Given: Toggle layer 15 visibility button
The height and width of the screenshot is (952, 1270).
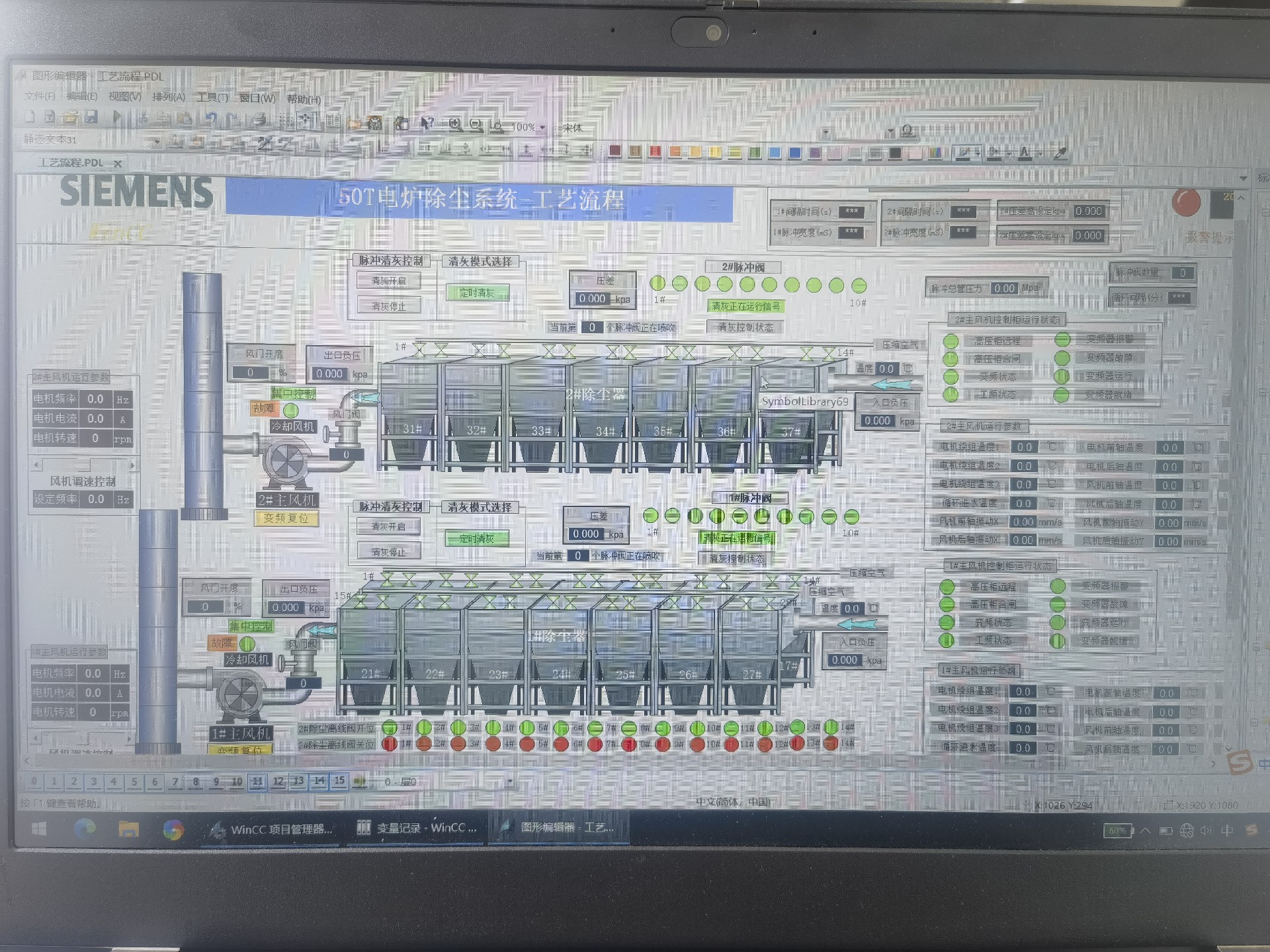Looking at the screenshot, I should tap(339, 781).
